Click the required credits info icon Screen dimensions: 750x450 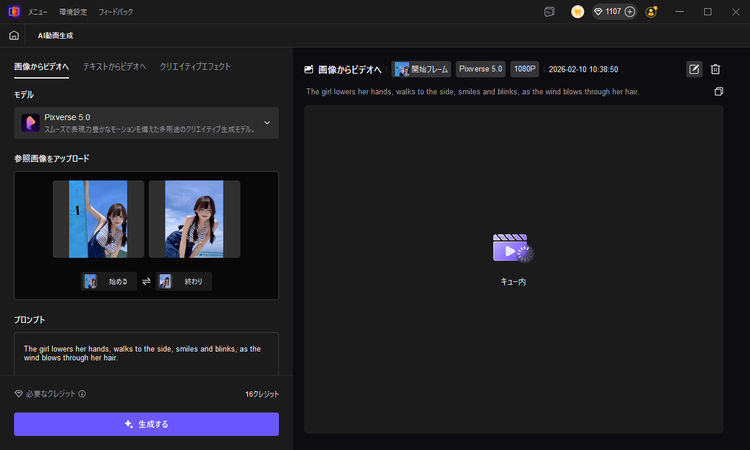tap(82, 394)
